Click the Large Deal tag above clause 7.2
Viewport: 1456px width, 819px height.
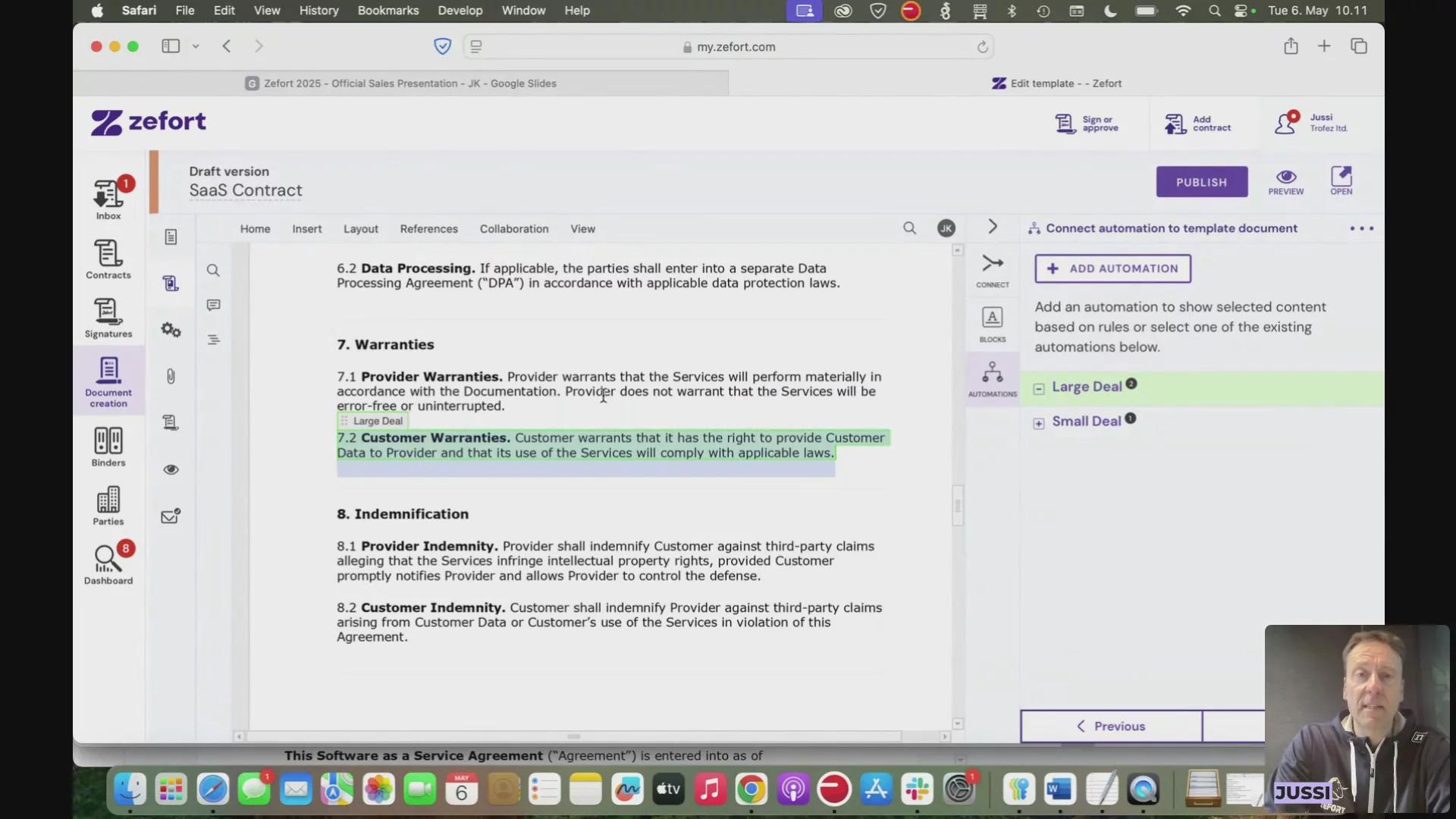[372, 421]
